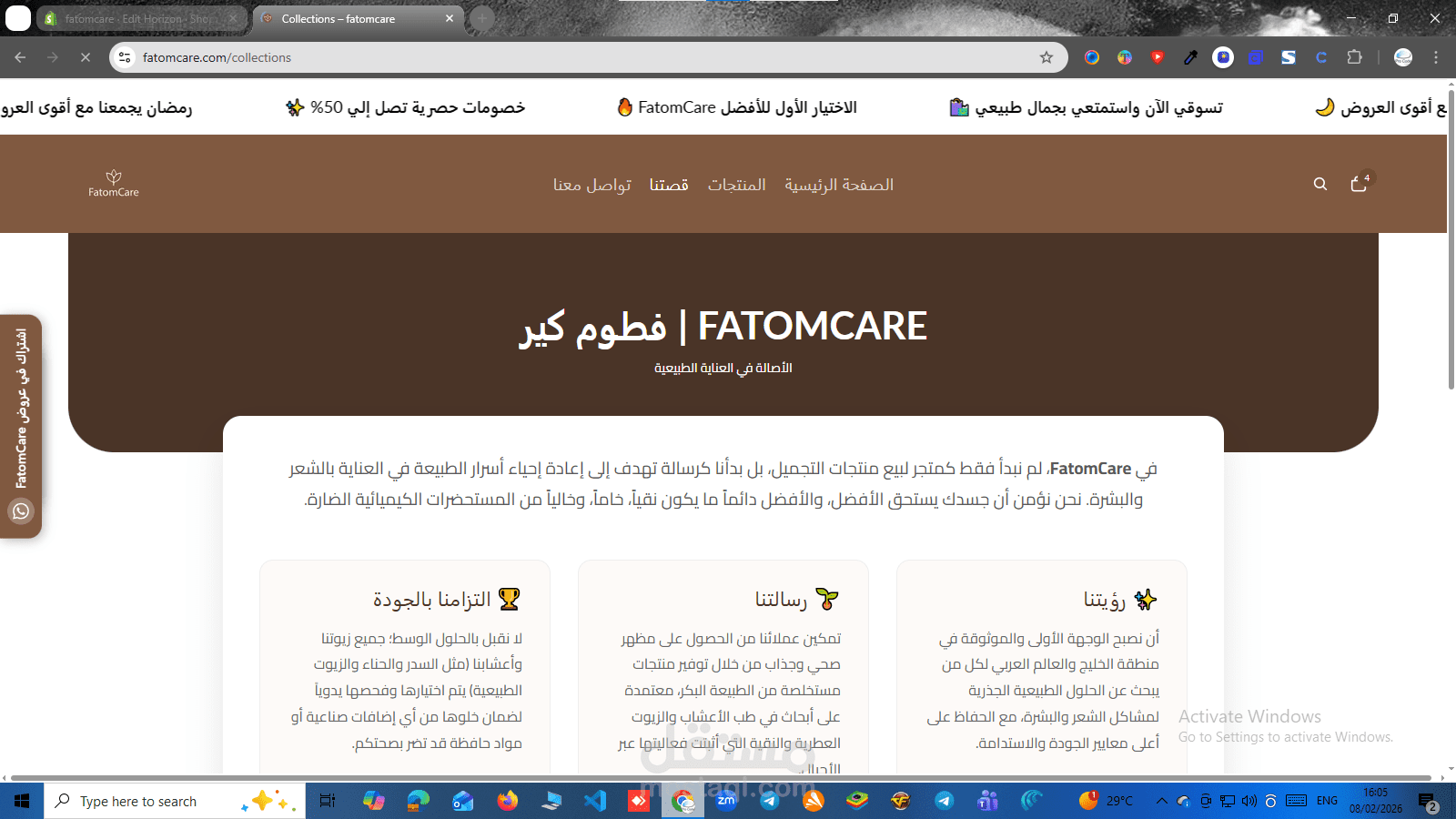Open the الصفحة الرئيسية nav link
Screen dimensions: 1456x819
coord(839,185)
